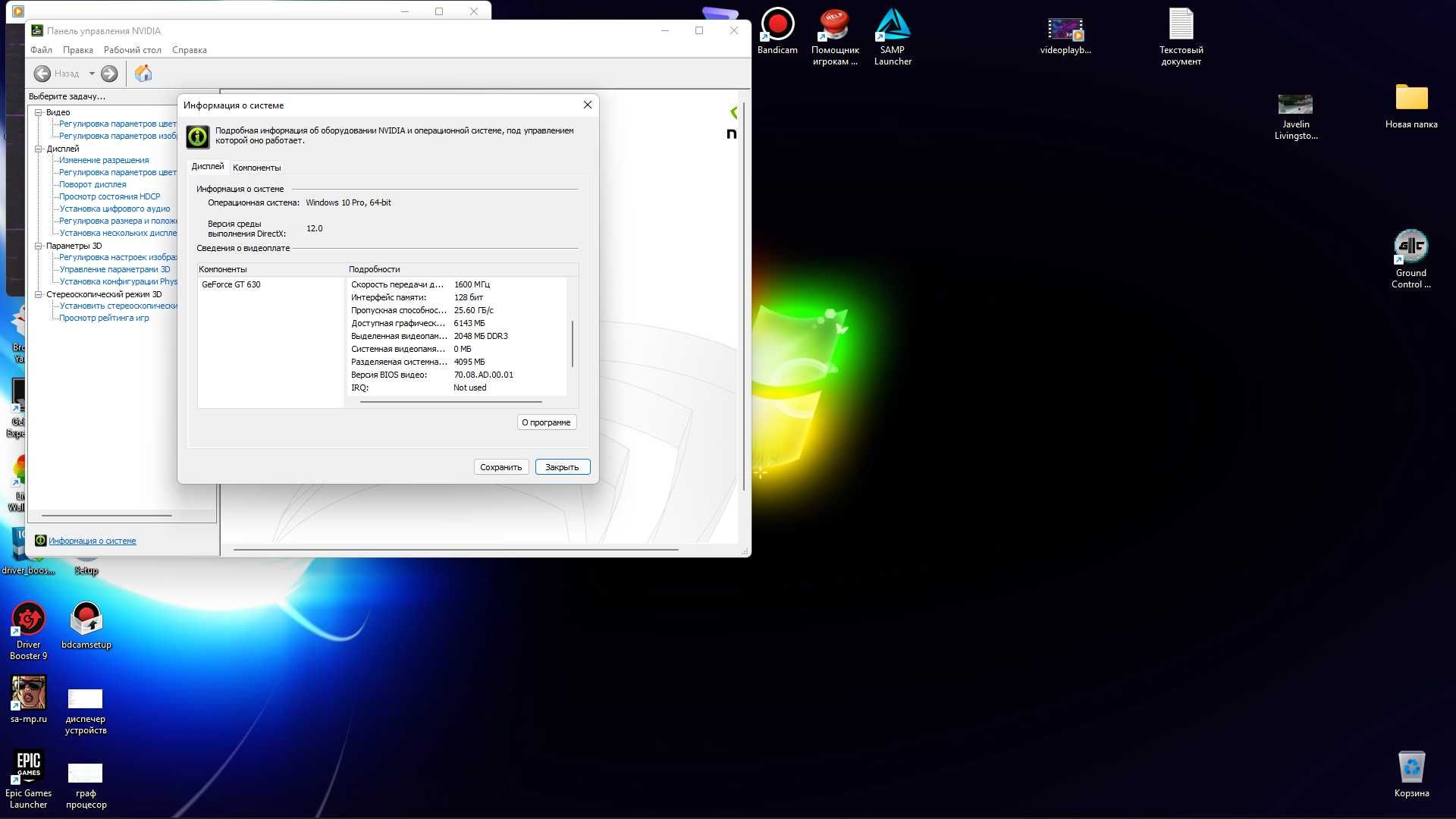Select the Системная видеопамя... 0 МБ row
This screenshot has width=1456, height=819.
pyautogui.click(x=457, y=349)
